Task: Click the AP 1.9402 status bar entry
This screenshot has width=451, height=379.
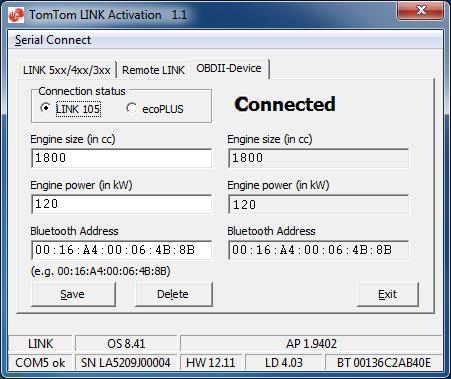Action: coord(311,344)
